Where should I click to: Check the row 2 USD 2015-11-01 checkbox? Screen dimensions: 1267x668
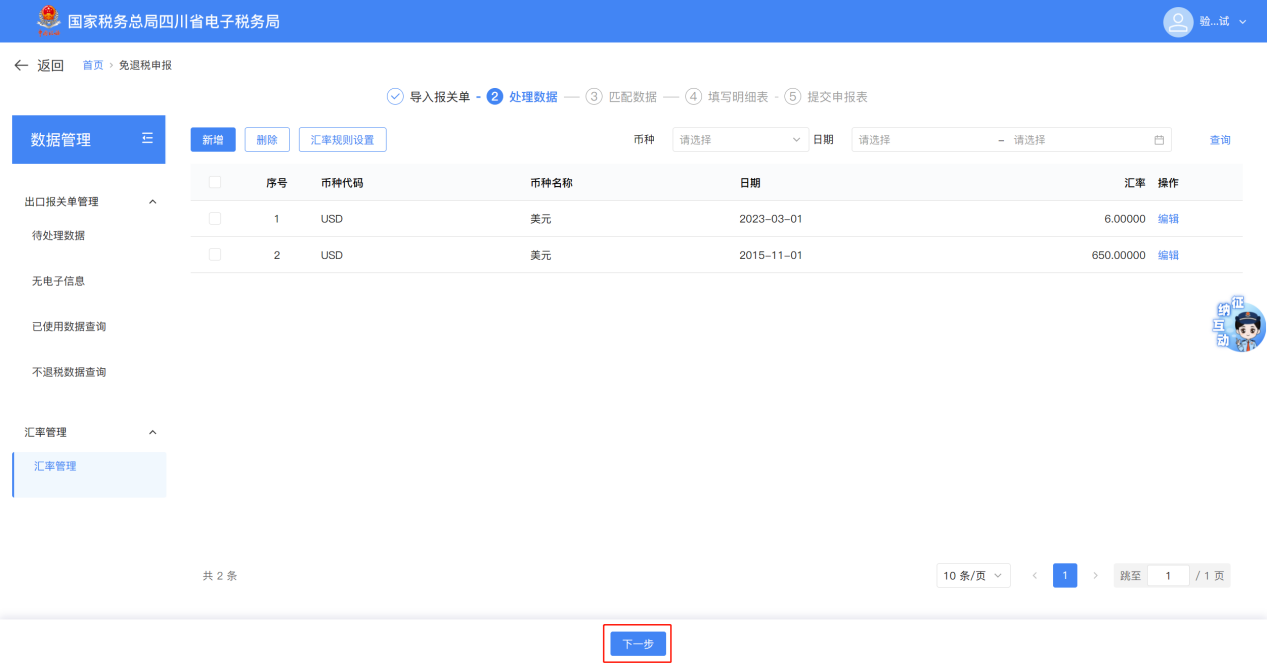pyautogui.click(x=215, y=255)
